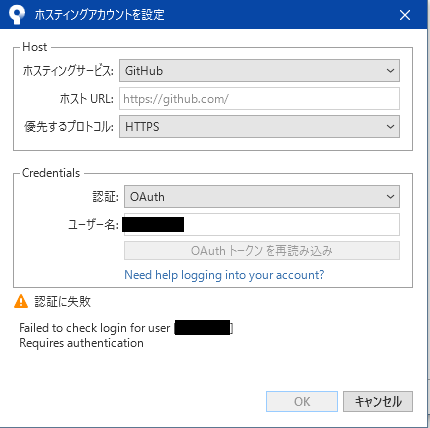Click the chevron arrow beside OAuth
The image size is (430, 428).
[390, 197]
